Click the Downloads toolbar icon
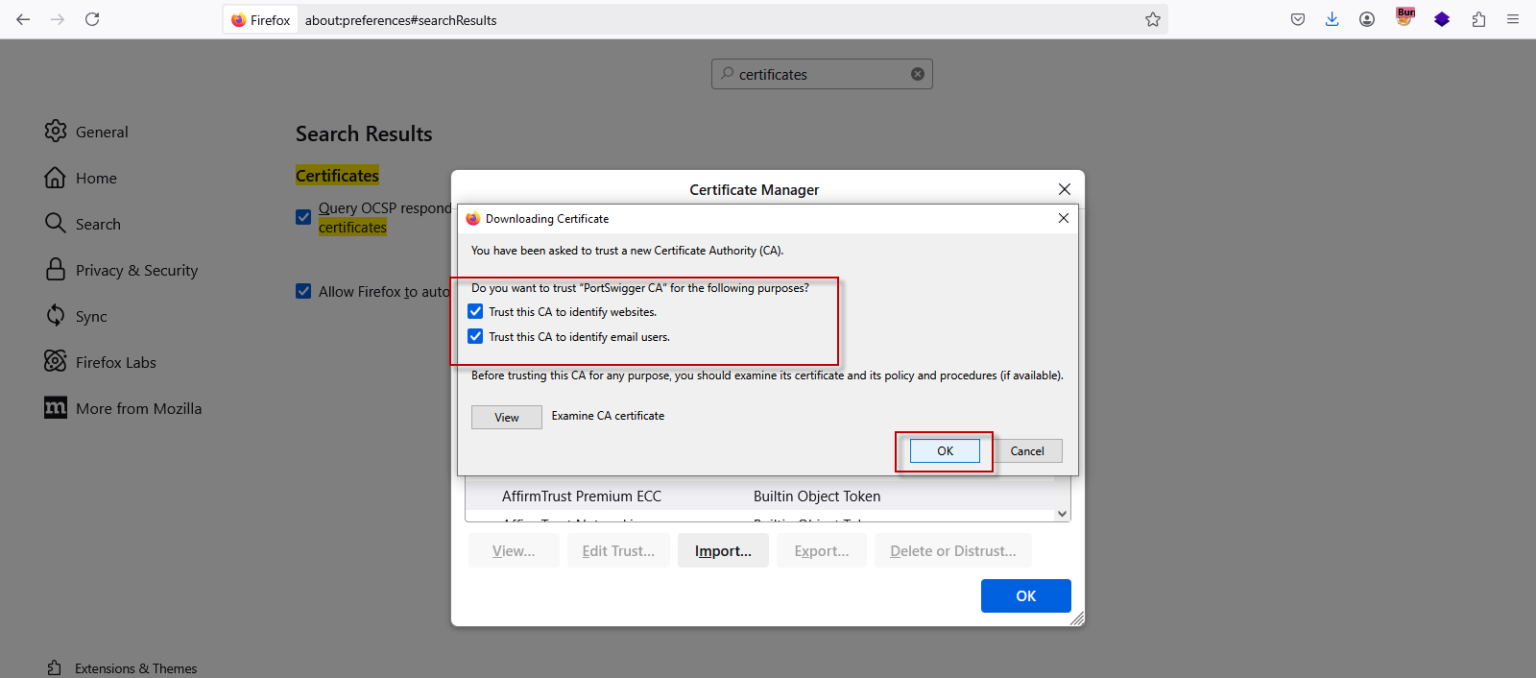This screenshot has height=678, width=1536. coord(1331,19)
